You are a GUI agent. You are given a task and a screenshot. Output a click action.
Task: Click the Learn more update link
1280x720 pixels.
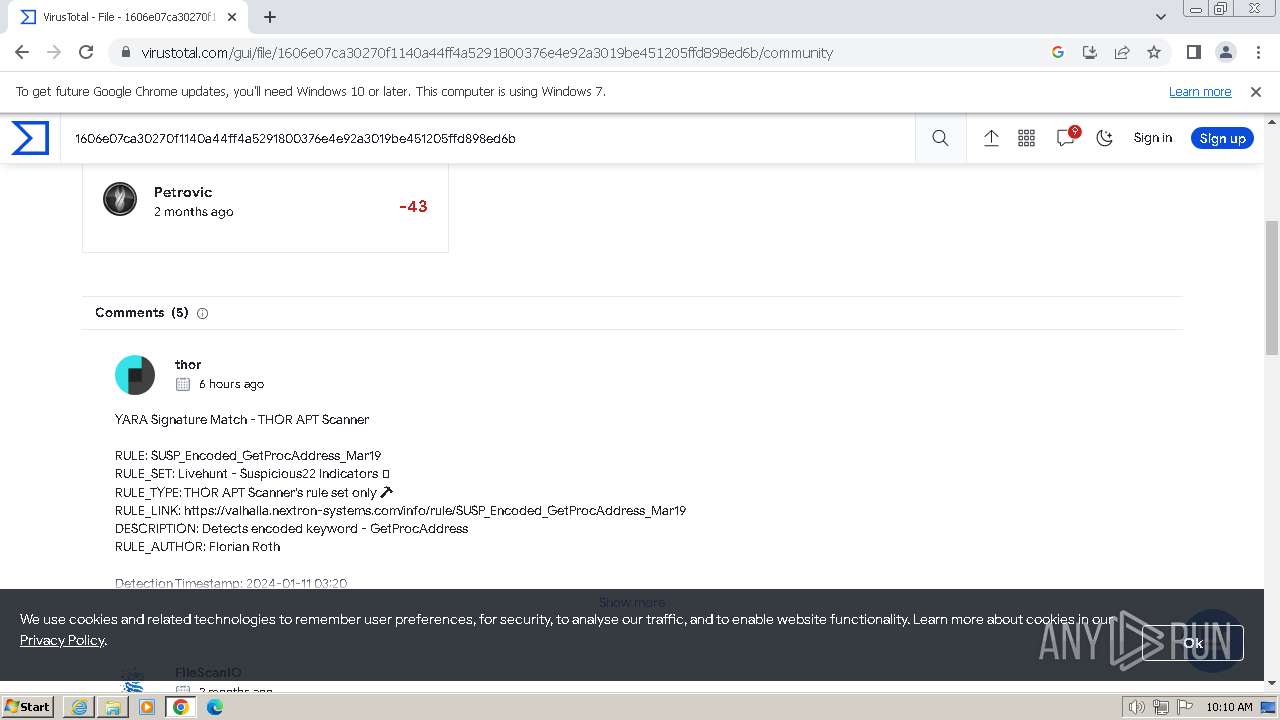pyautogui.click(x=1200, y=91)
